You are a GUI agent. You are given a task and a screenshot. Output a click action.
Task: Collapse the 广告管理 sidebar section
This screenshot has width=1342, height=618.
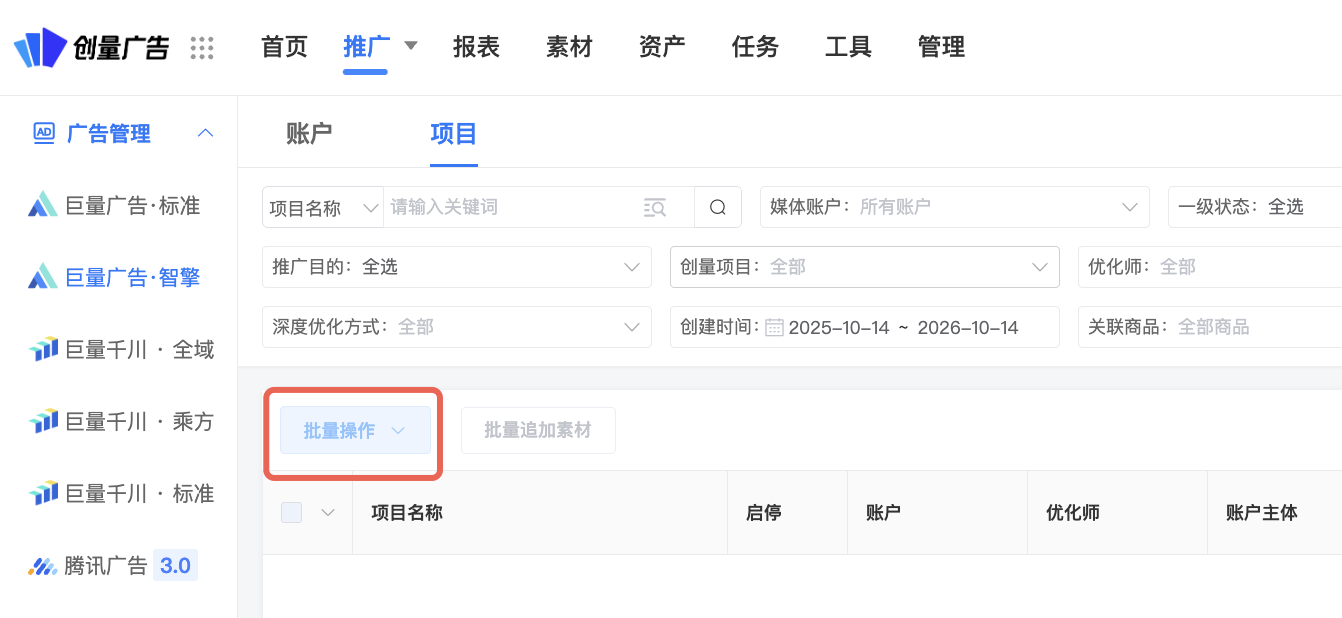tap(205, 133)
